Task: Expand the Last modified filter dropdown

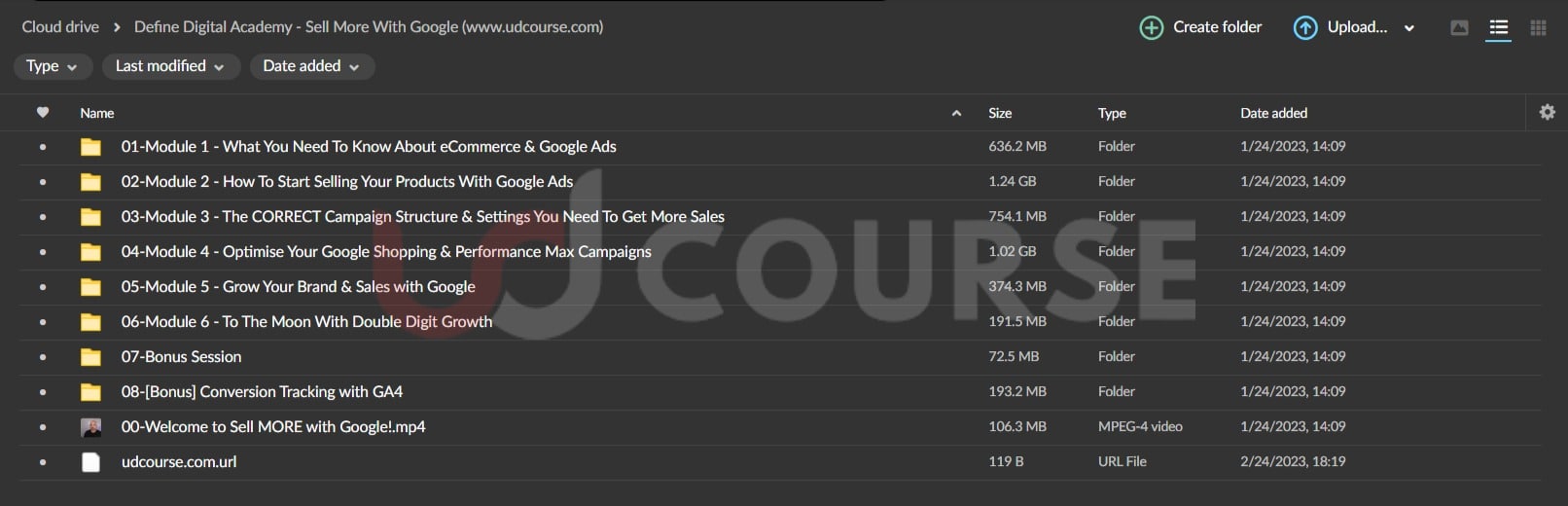Action: pos(170,66)
